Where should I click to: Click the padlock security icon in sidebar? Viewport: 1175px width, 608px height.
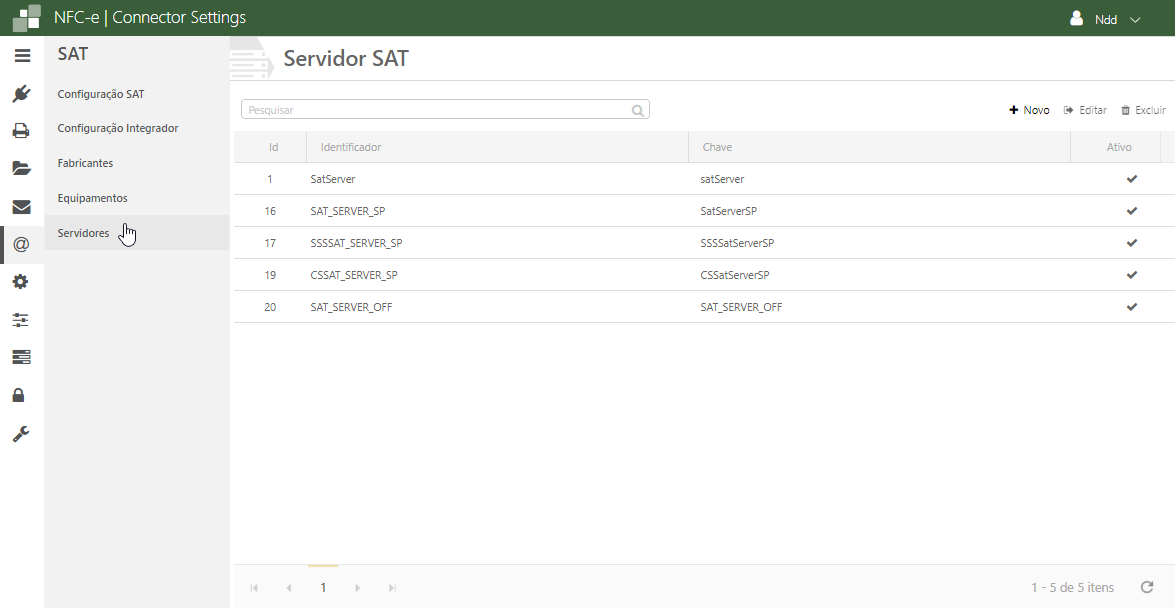pyautogui.click(x=19, y=395)
